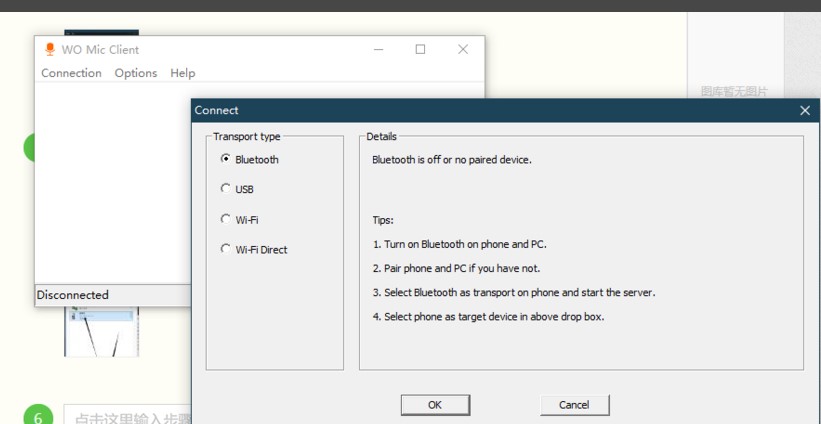821x424 pixels.
Task: Maximize the WO Mic Client window
Action: click(420, 49)
